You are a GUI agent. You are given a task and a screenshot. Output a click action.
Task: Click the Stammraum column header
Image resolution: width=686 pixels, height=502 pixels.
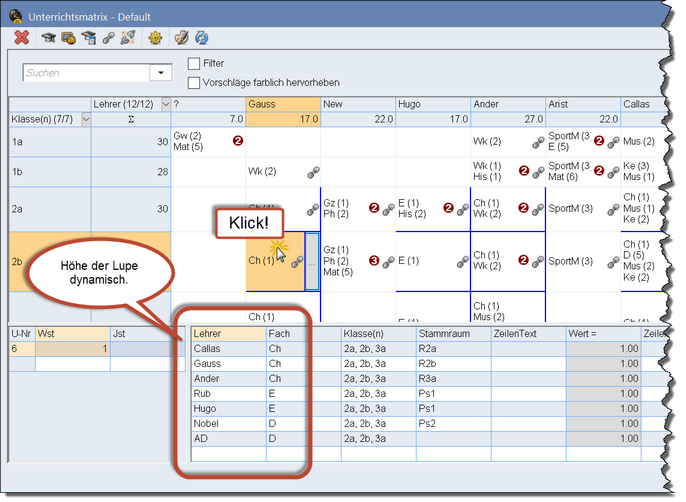tap(454, 333)
